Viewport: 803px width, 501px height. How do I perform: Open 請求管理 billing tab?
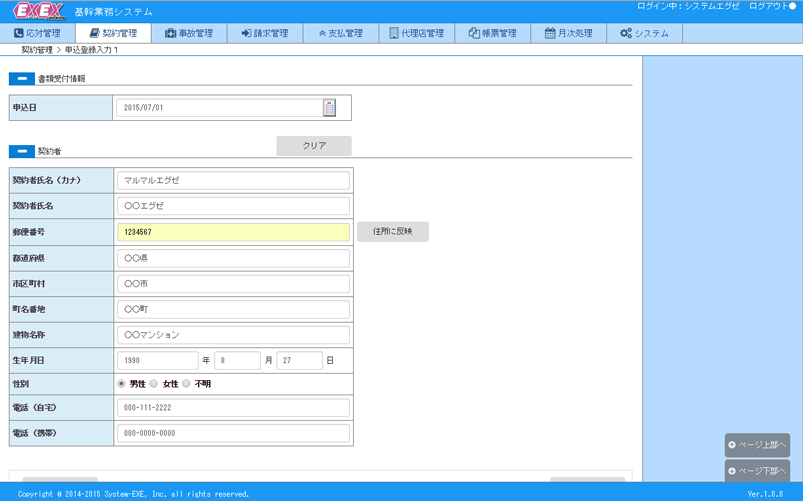coord(264,33)
